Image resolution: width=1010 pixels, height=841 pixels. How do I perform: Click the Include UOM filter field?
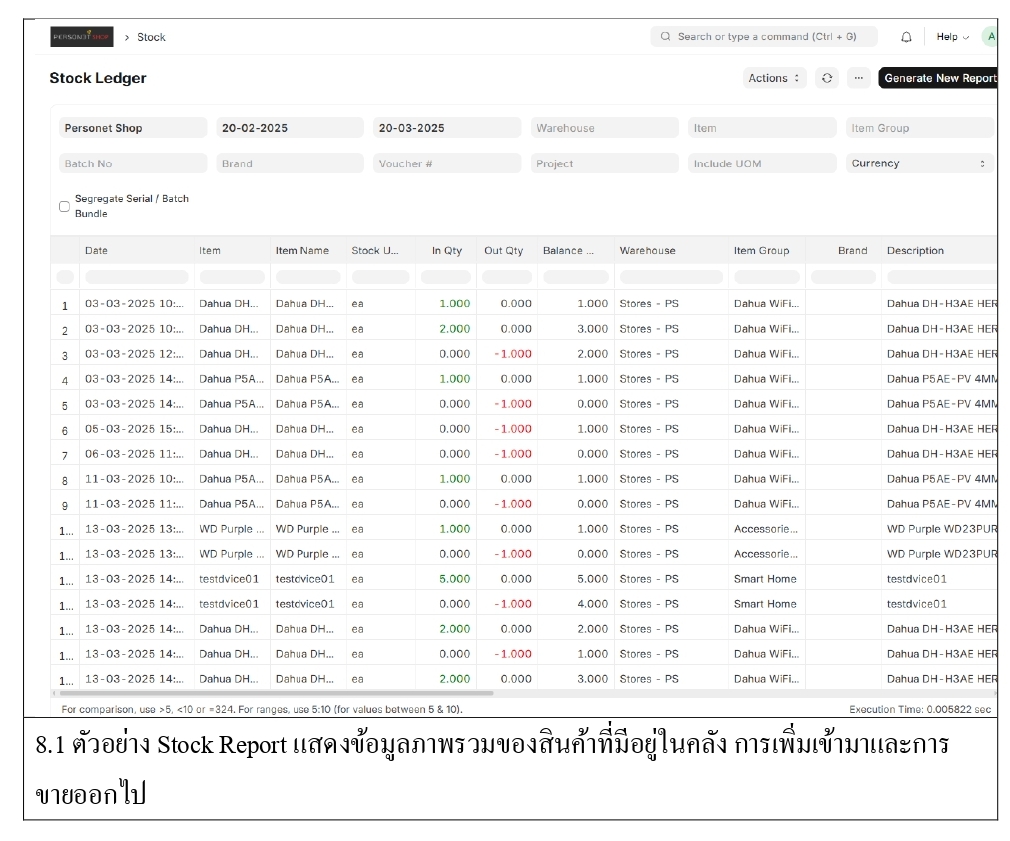(762, 164)
